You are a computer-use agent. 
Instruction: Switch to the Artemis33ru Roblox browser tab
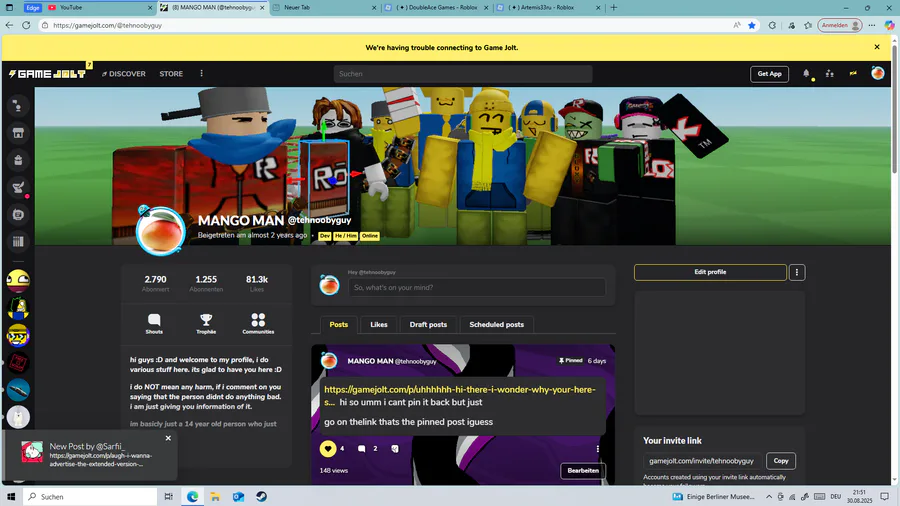(548, 7)
